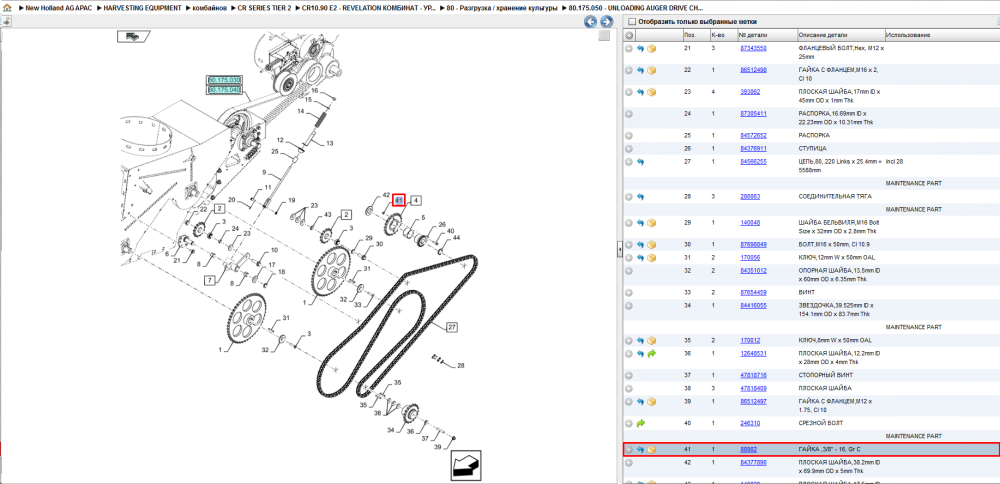Open part number link 84572652

(x=753, y=136)
